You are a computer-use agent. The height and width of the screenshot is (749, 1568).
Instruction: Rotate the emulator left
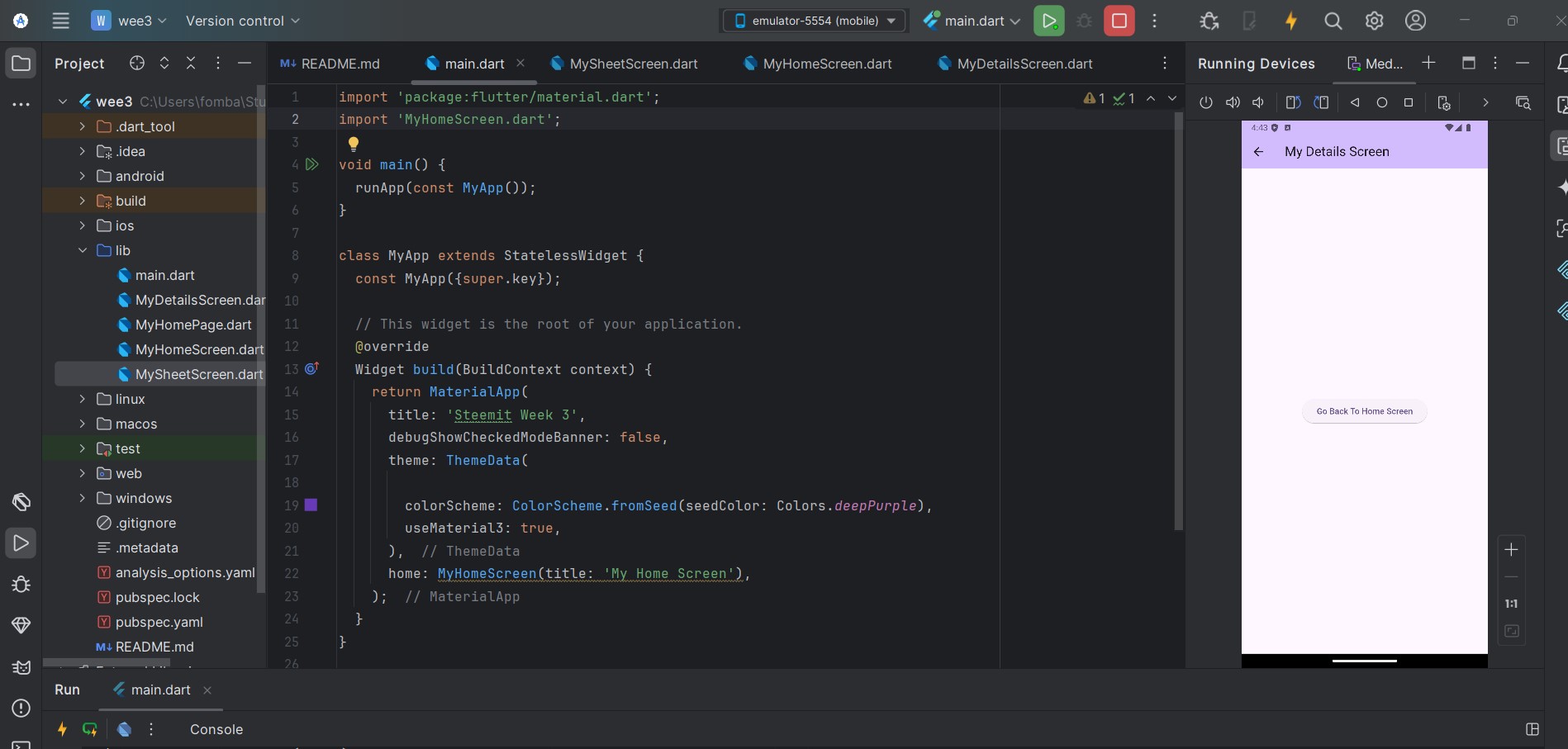click(x=1293, y=102)
